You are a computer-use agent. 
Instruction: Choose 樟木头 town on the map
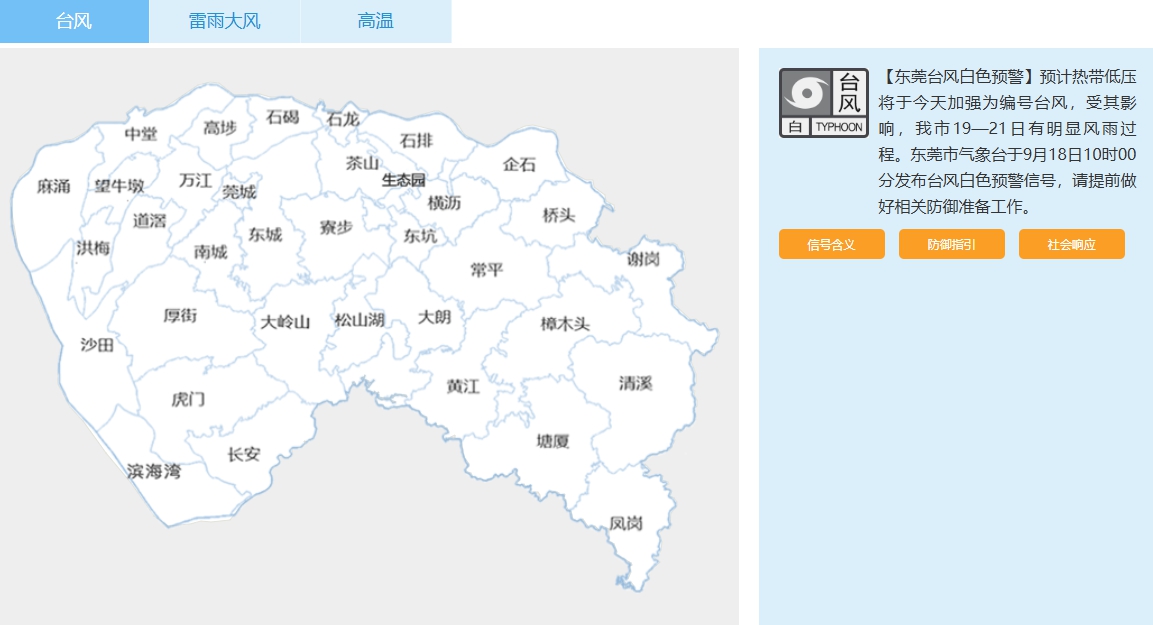click(565, 324)
